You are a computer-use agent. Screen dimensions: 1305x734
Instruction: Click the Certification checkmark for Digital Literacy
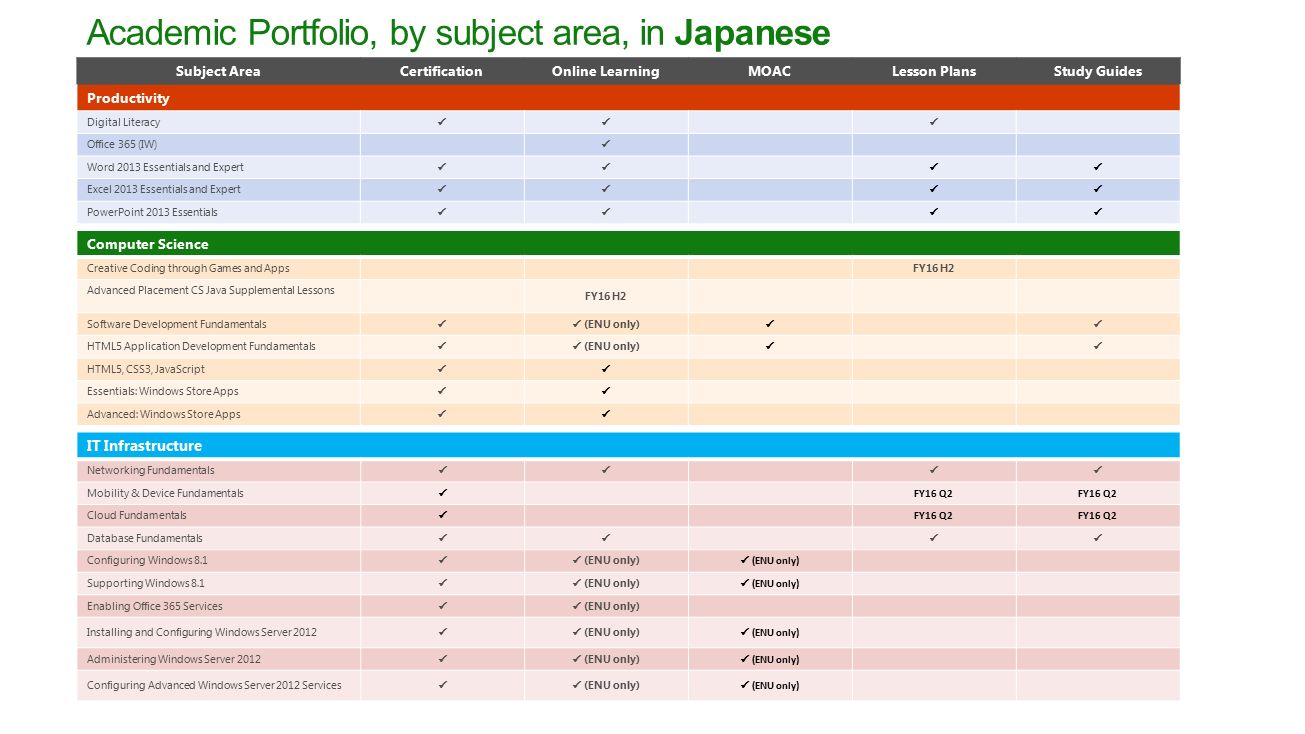pyautogui.click(x=442, y=122)
